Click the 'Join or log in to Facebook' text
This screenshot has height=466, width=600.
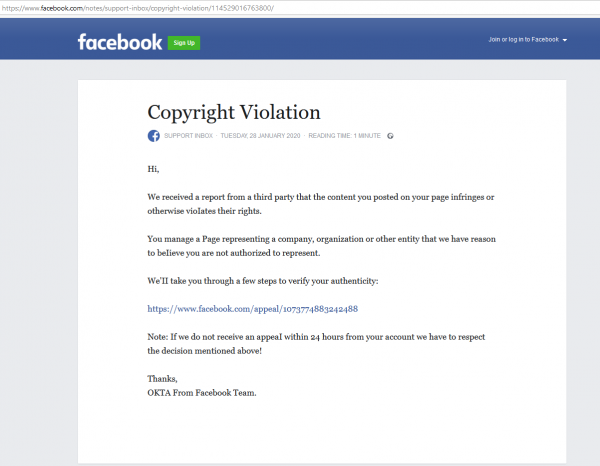click(x=522, y=40)
